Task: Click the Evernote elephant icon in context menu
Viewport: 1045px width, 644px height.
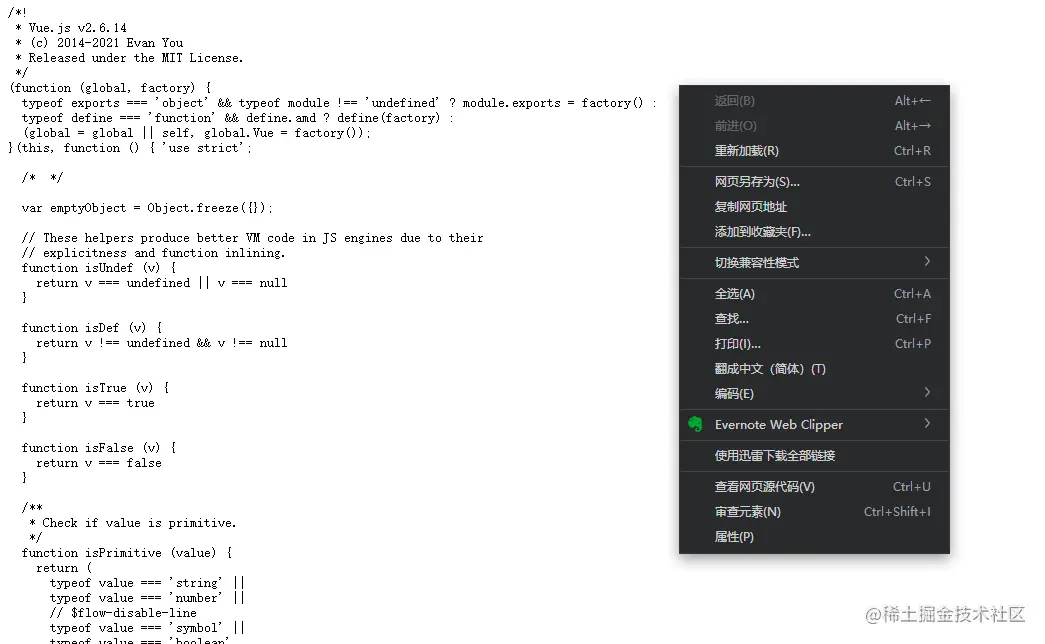Action: (x=695, y=424)
